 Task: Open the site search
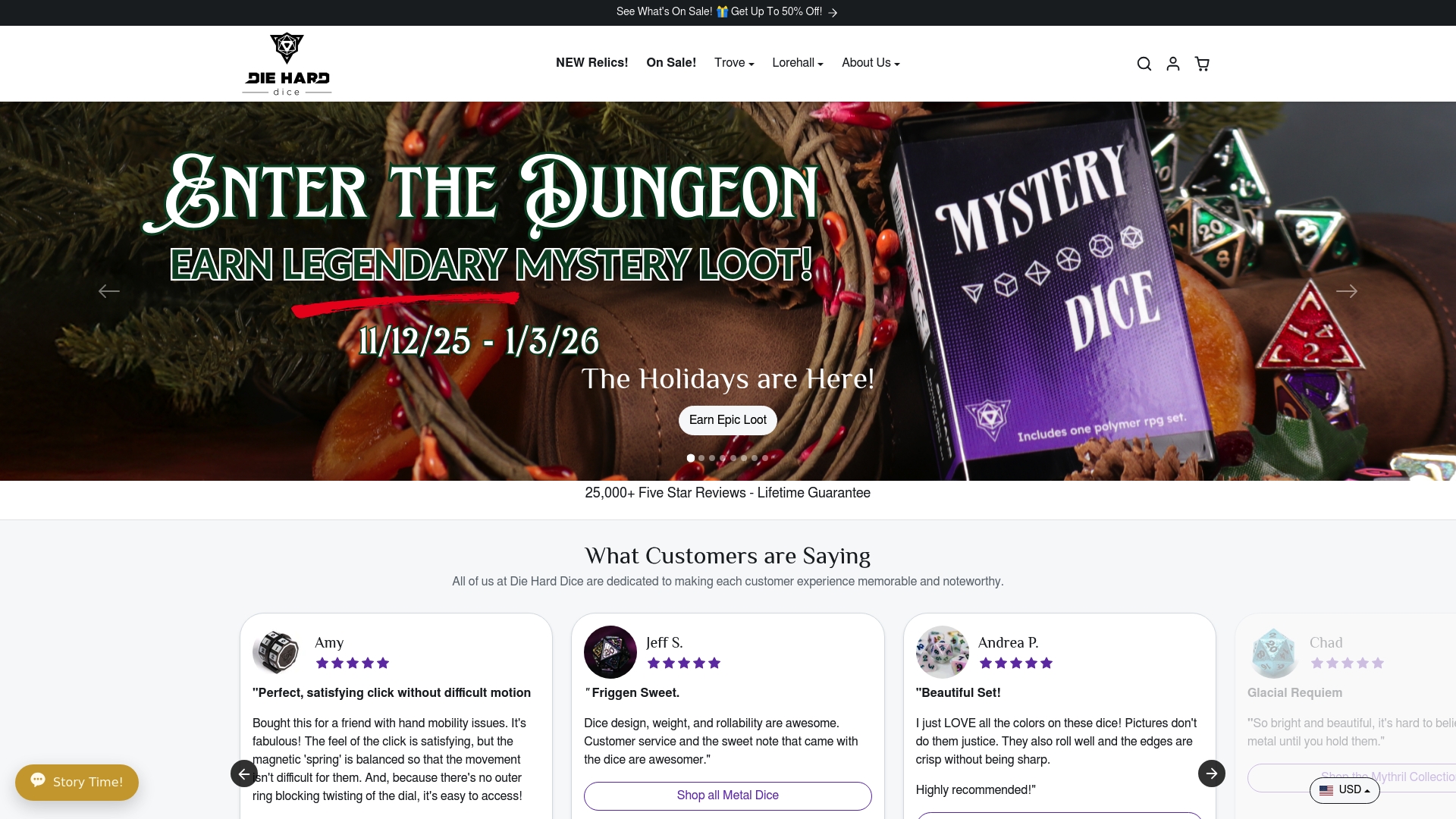click(1144, 63)
